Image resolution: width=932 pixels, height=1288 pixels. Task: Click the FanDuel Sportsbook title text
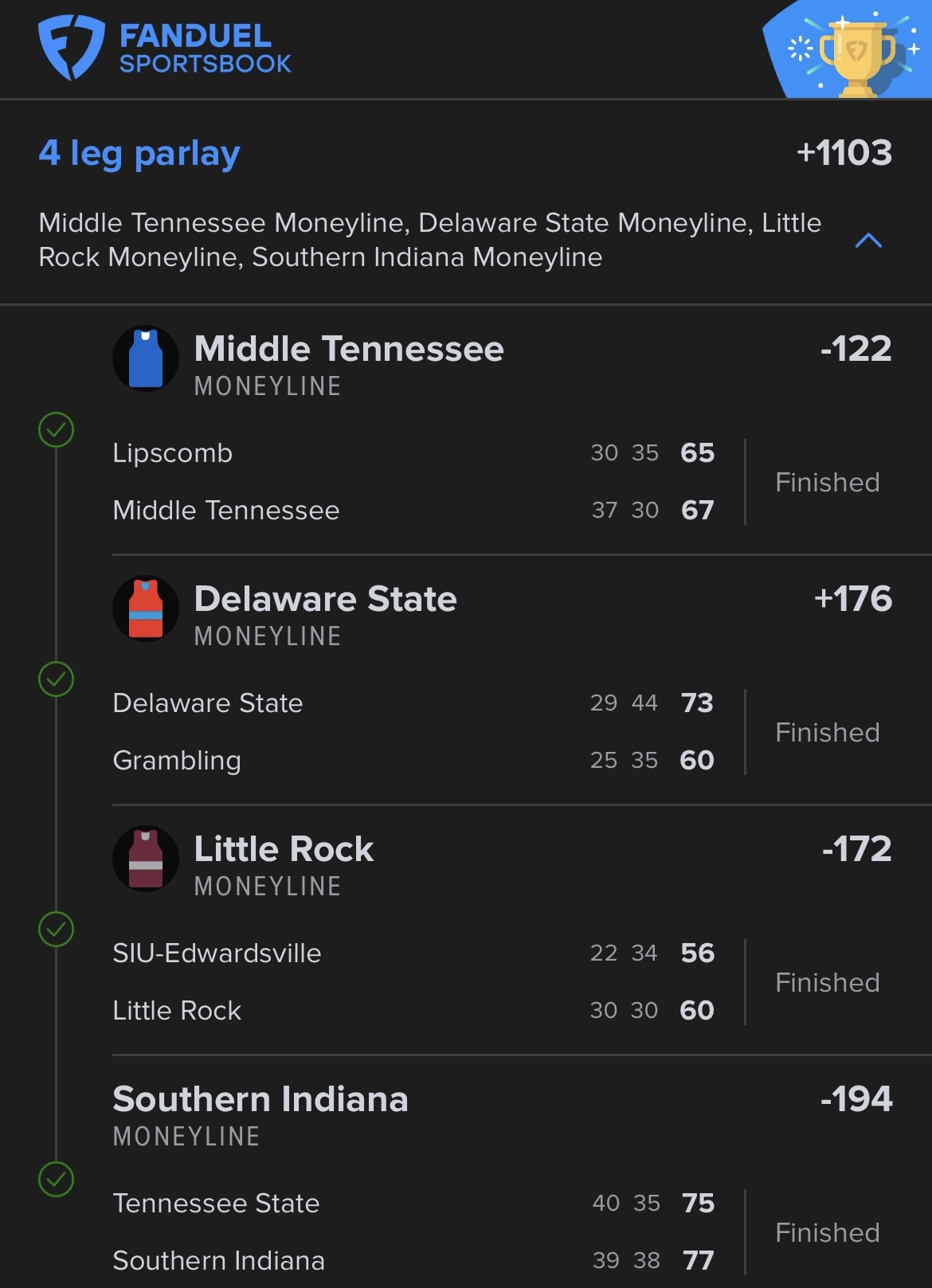click(x=205, y=49)
